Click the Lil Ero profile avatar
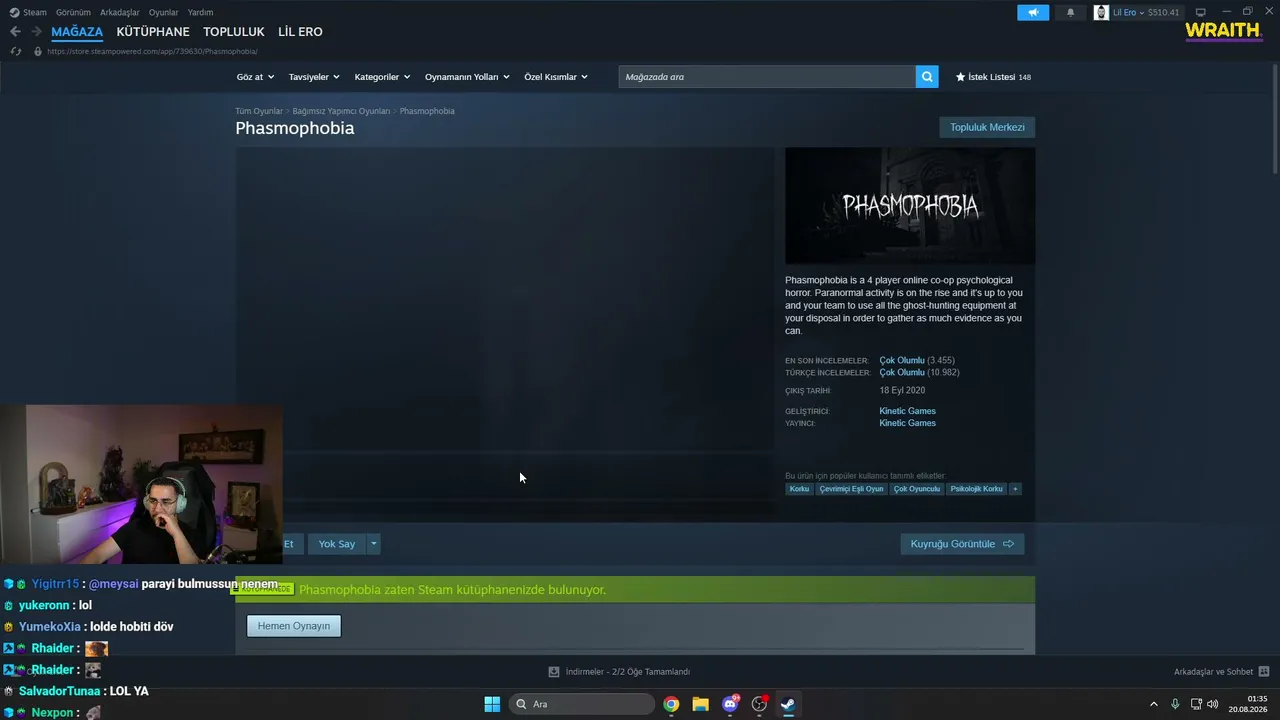Screen dimensions: 1280x720 (x=1101, y=12)
